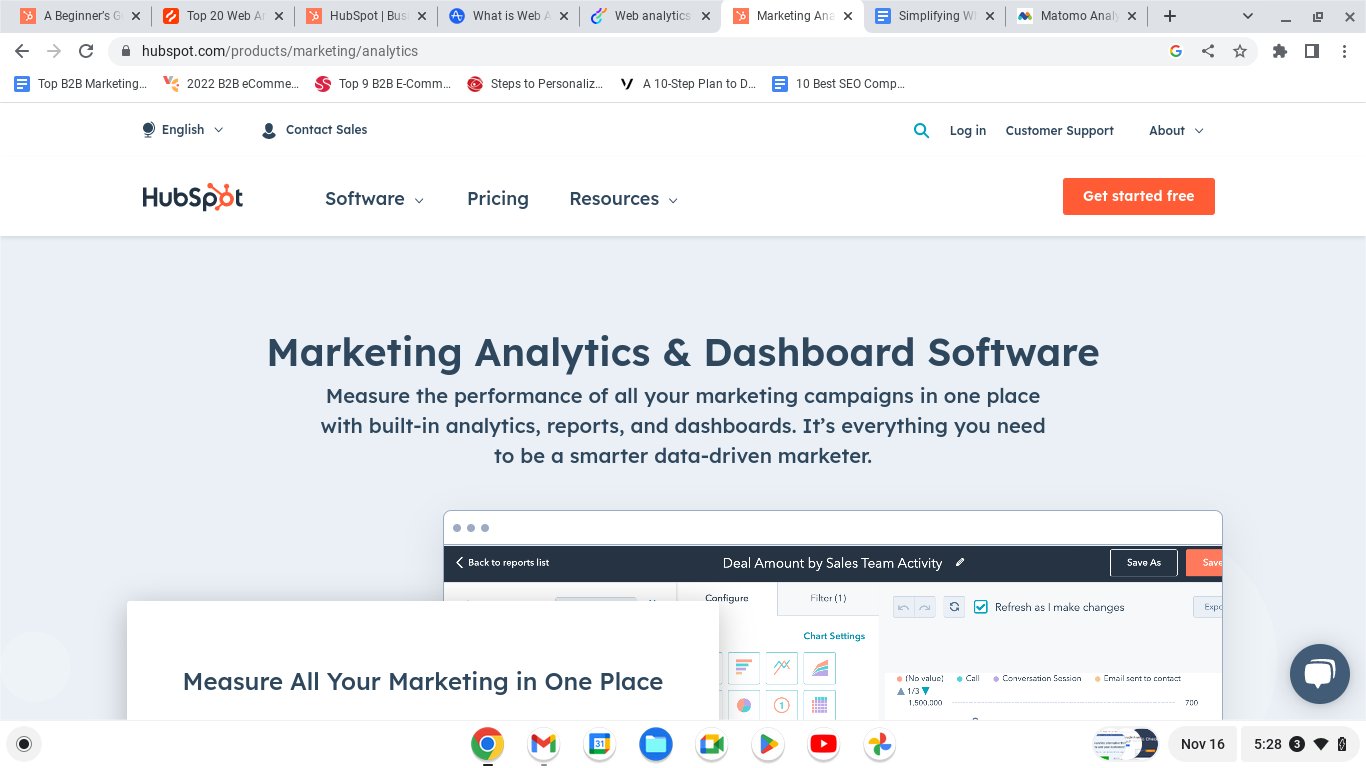Open the English language selector

tap(182, 129)
